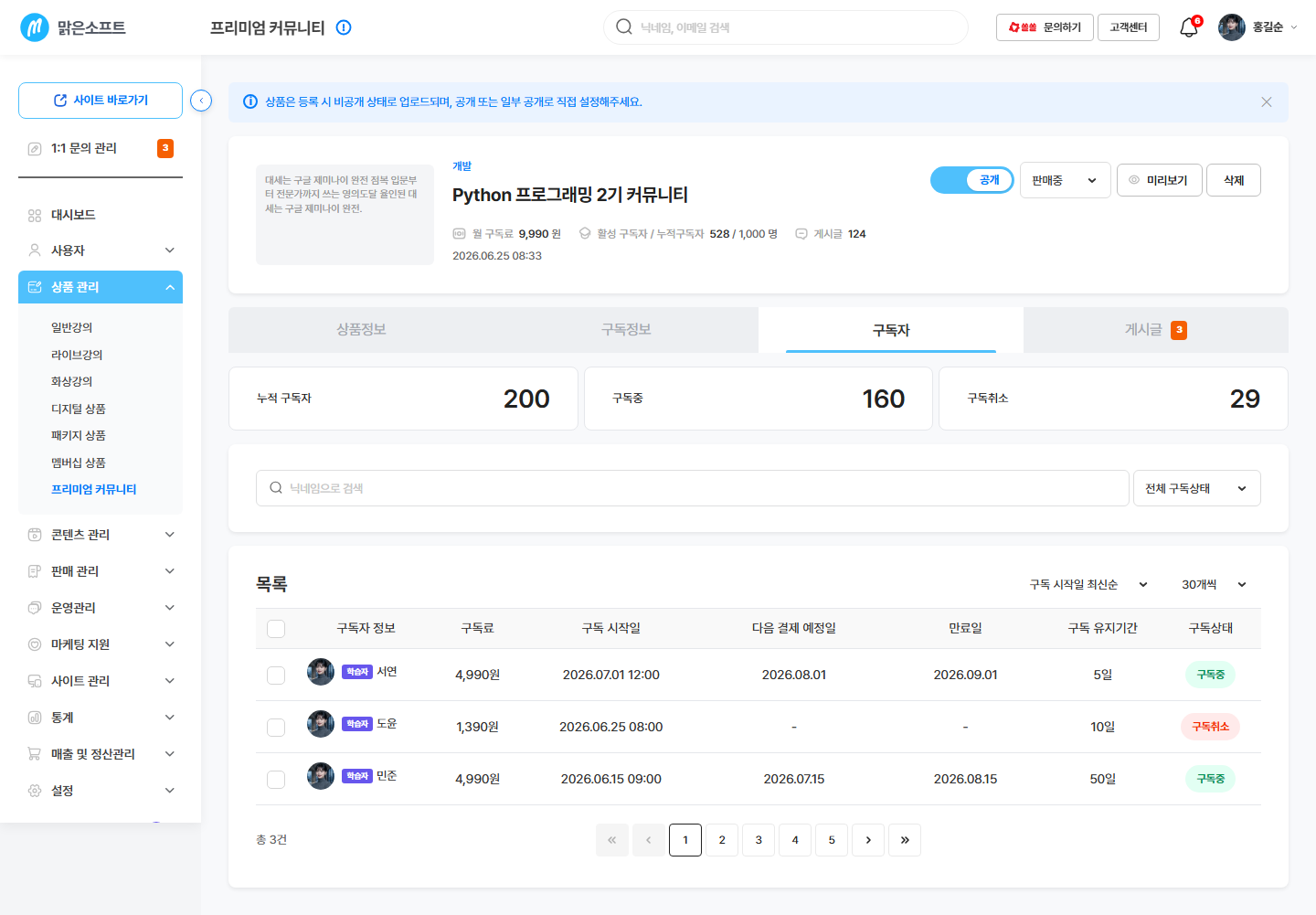Click the 게시글 tab's orange badge

point(1179,330)
